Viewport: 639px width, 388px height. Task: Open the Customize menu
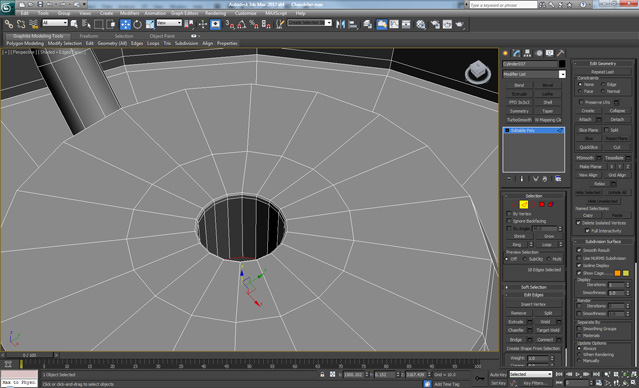point(246,13)
